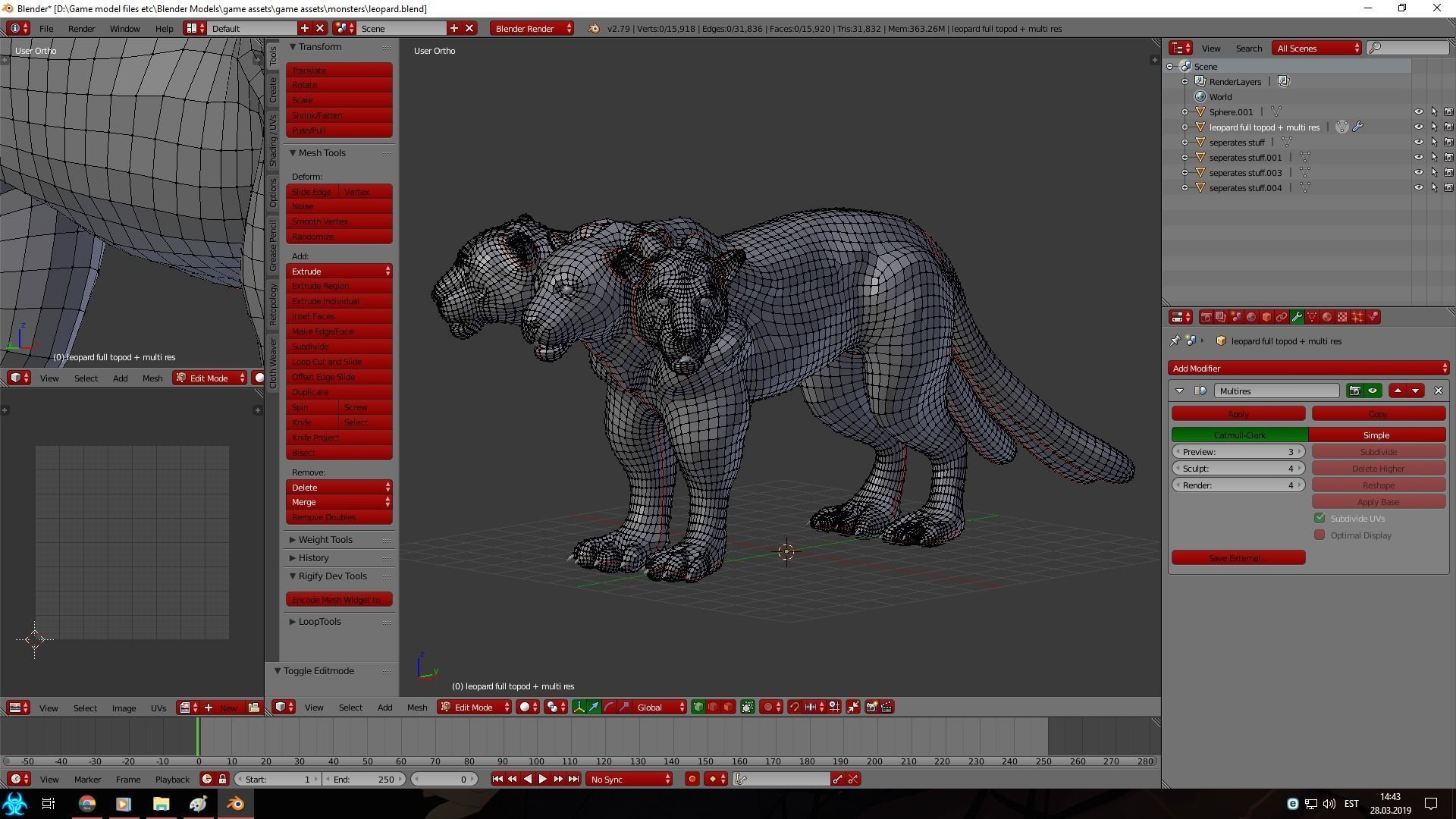Expand the seperates stuff.003 outliner entry
The height and width of the screenshot is (819, 1456).
1185,172
